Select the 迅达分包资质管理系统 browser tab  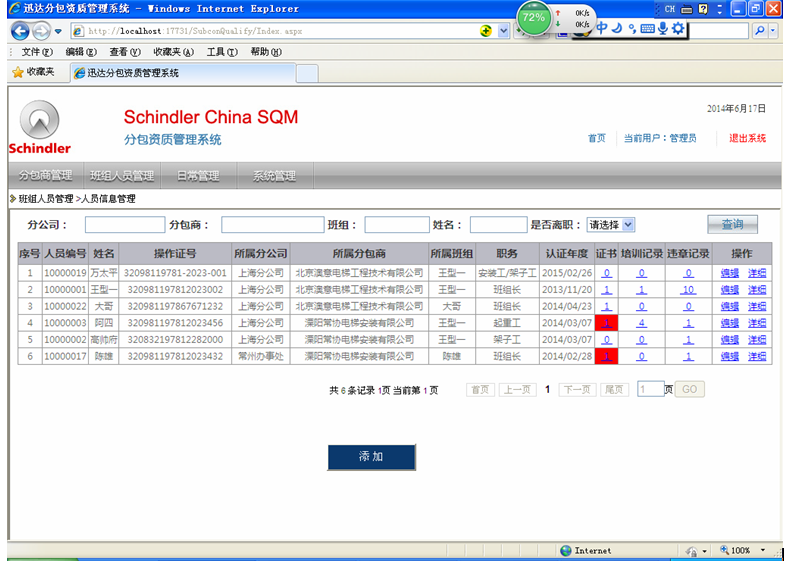click(x=183, y=73)
